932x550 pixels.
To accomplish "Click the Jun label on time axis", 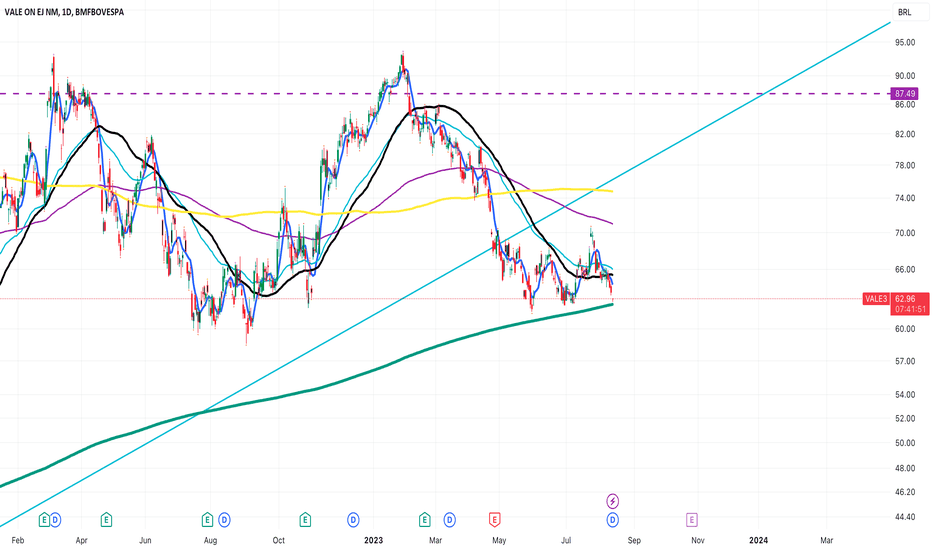I will point(145,540).
